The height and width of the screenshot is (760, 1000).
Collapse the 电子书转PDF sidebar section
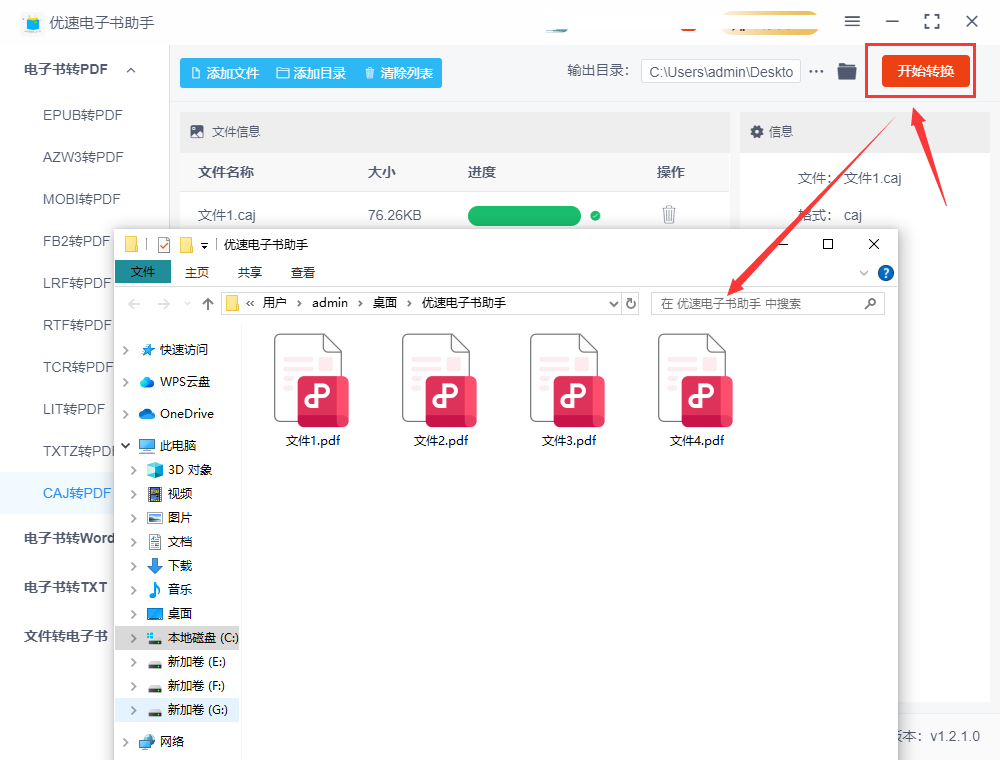coord(131,70)
